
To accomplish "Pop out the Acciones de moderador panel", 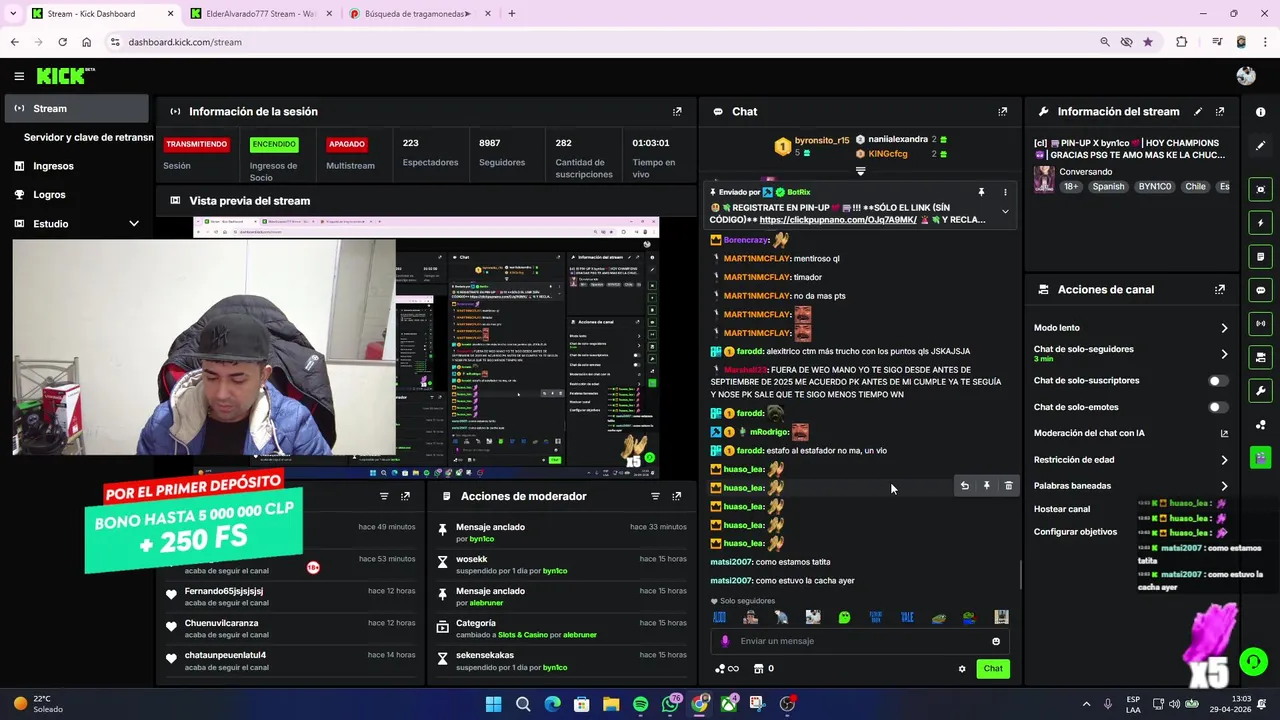I will pos(677,496).
